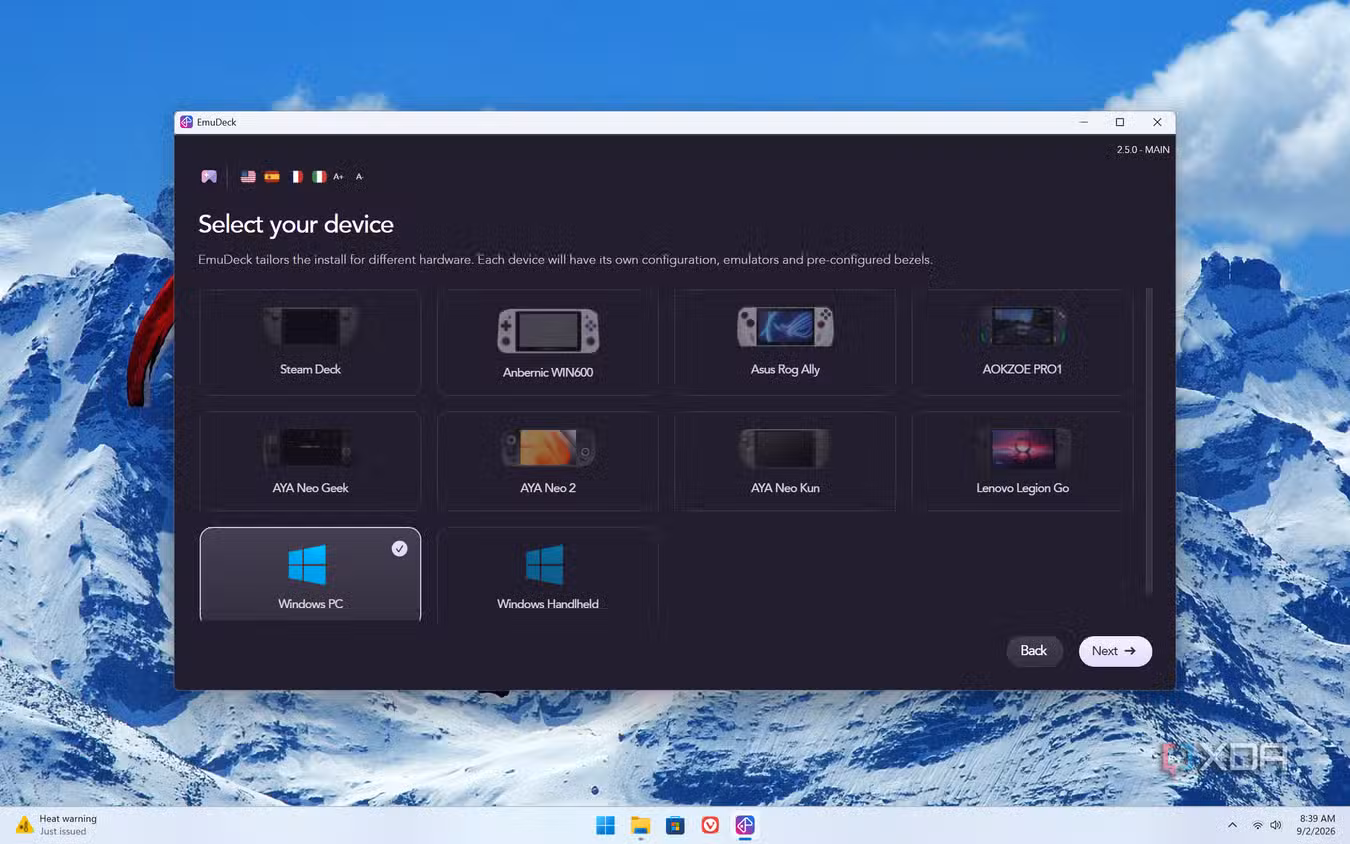Image resolution: width=1350 pixels, height=844 pixels.
Task: Select the Asus Rog Ally device
Action: (x=785, y=342)
